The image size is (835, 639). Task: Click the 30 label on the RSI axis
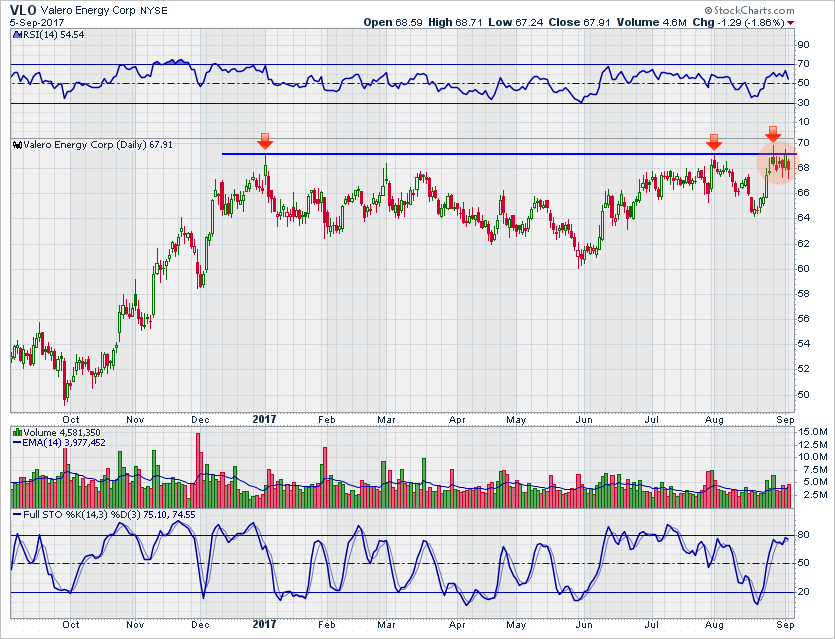pos(803,103)
